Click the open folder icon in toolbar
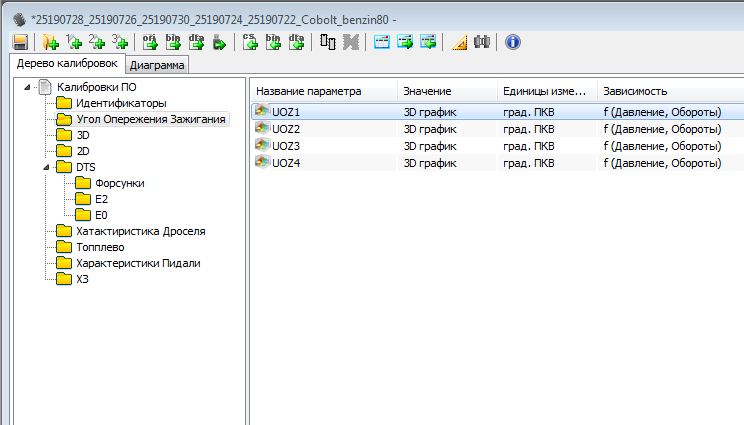Screen dimensions: 744x425 pos(50,42)
